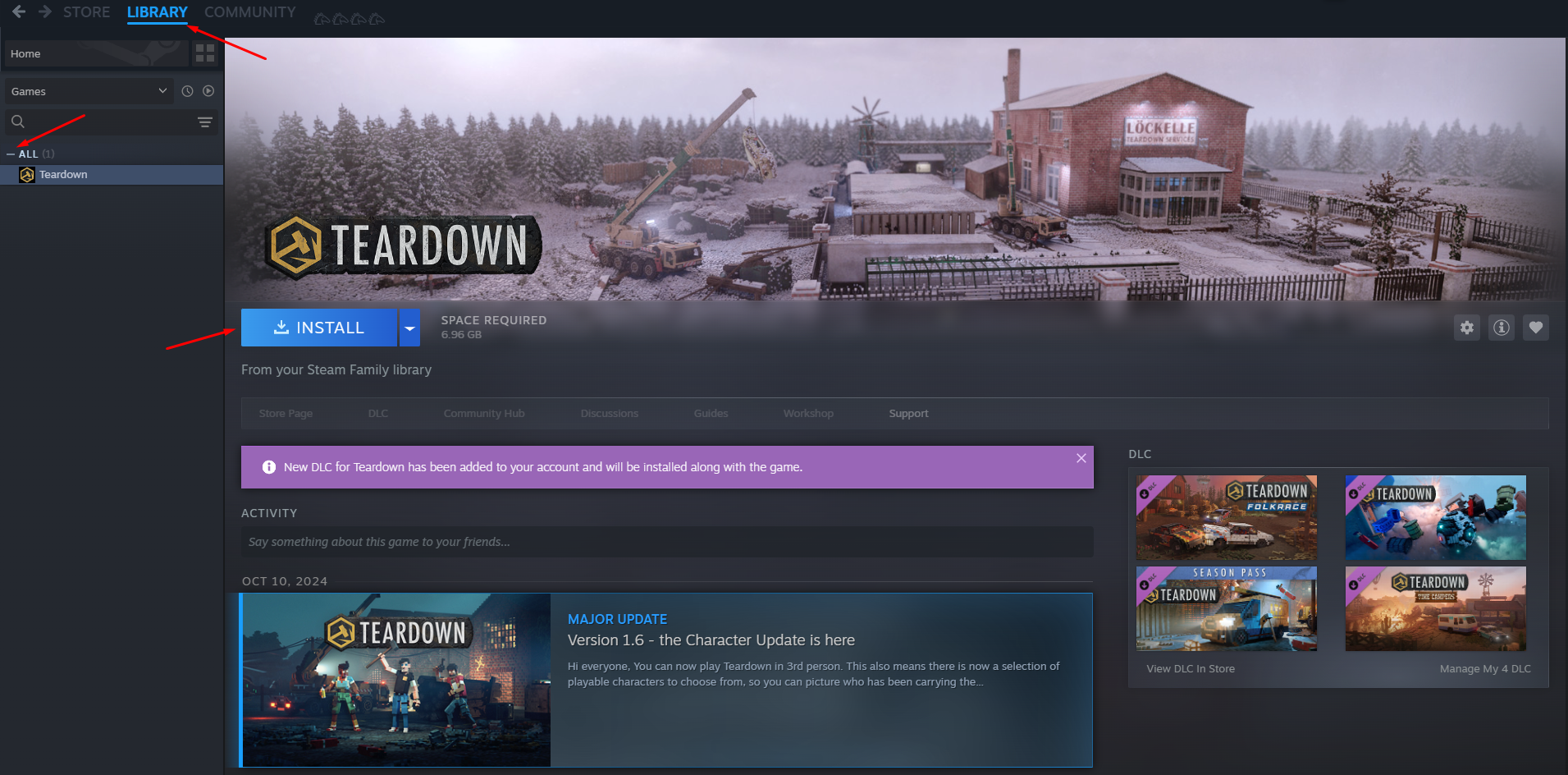Show game info via info icon
This screenshot has height=775, width=1568.
point(1501,328)
